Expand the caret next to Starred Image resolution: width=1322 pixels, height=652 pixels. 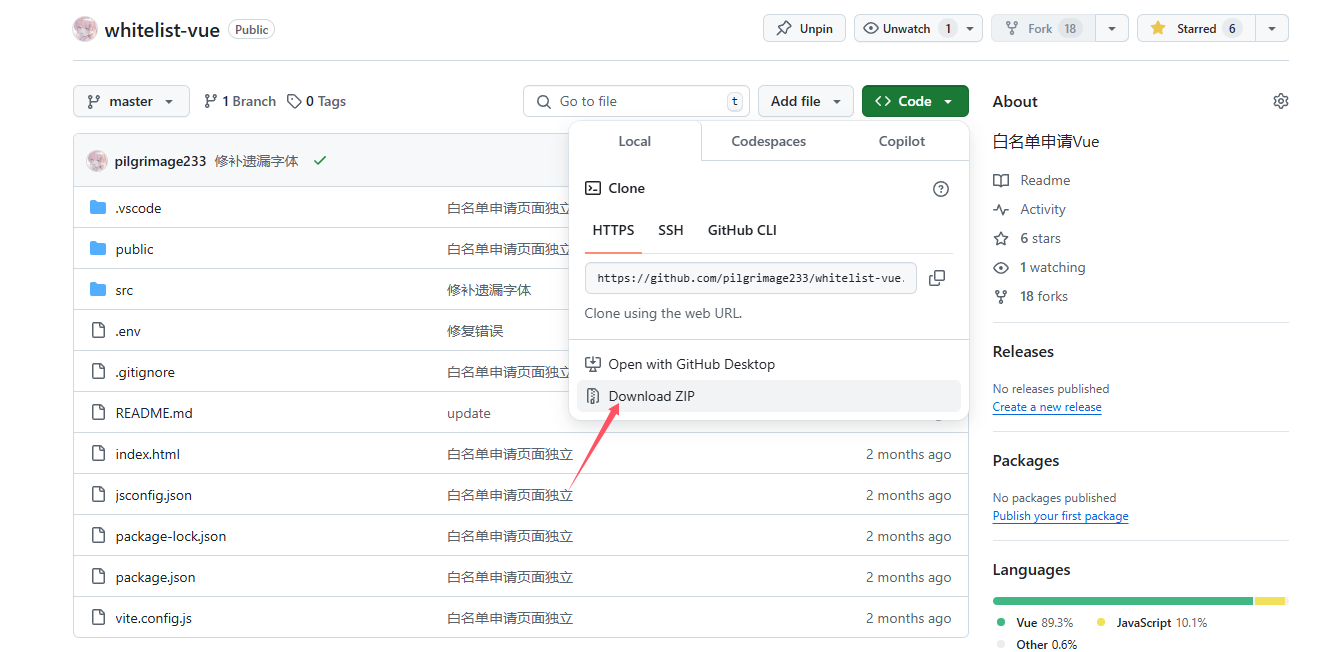click(x=1272, y=28)
